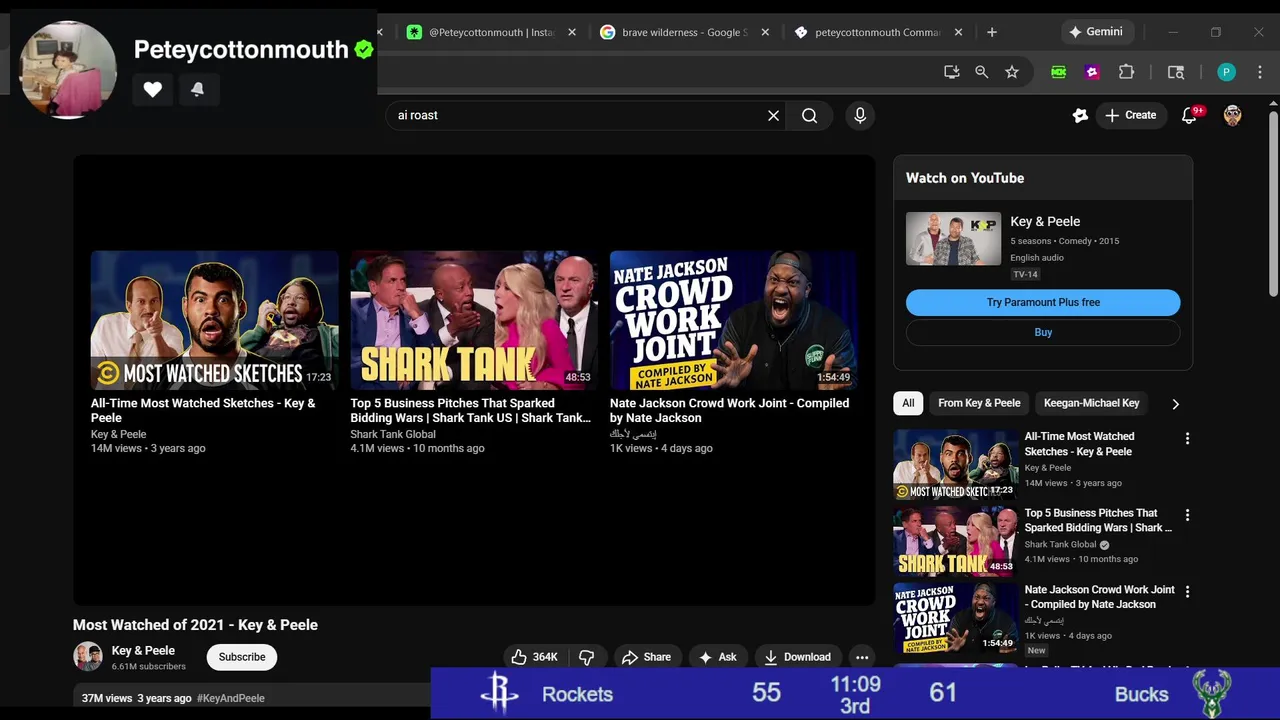The height and width of the screenshot is (720, 1280).
Task: Click Peteycottonmouth's green verified badge
Action: tap(364, 49)
